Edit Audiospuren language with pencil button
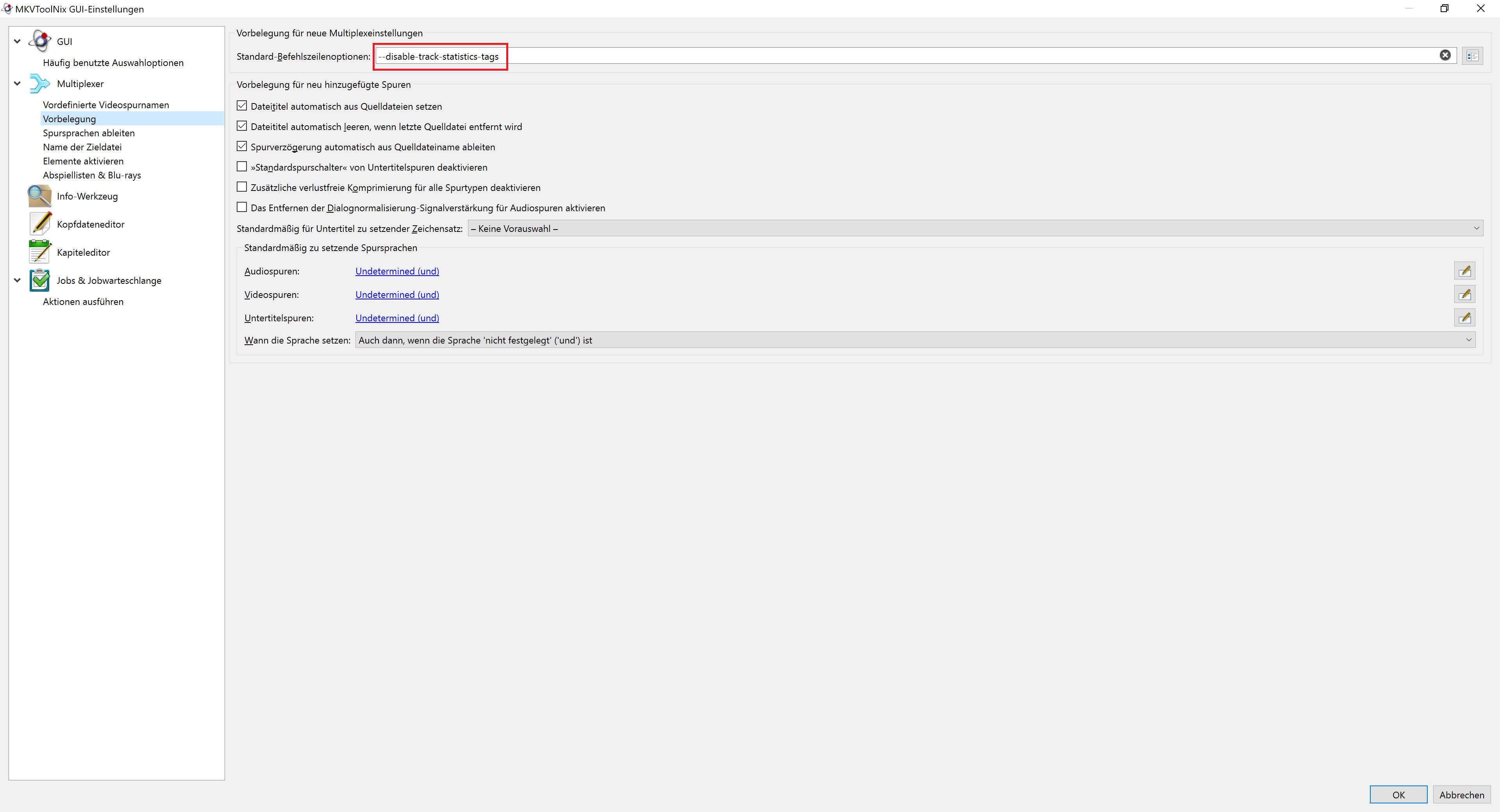The width and height of the screenshot is (1500, 812). [x=1464, y=271]
